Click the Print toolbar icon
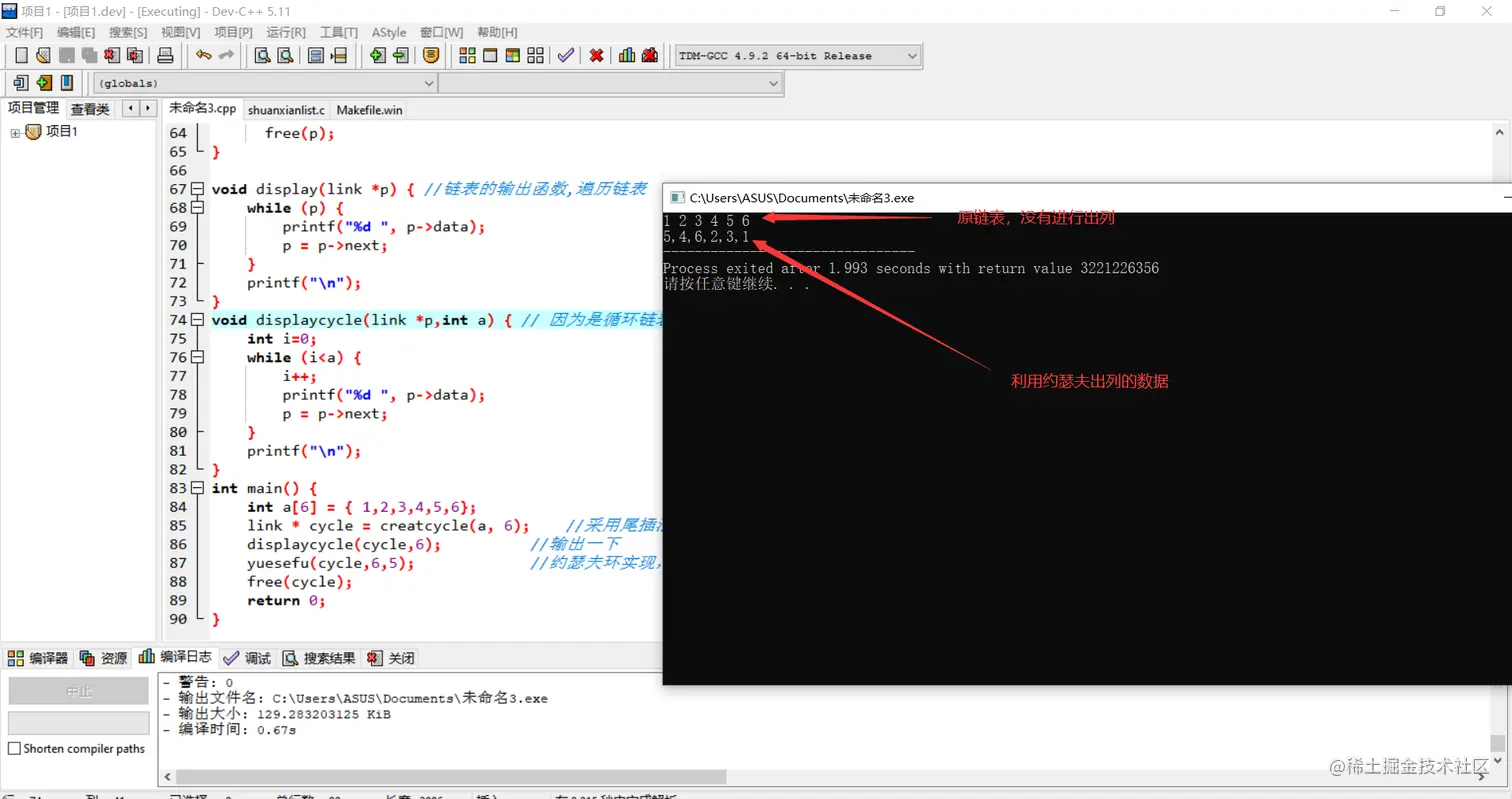 (x=165, y=56)
